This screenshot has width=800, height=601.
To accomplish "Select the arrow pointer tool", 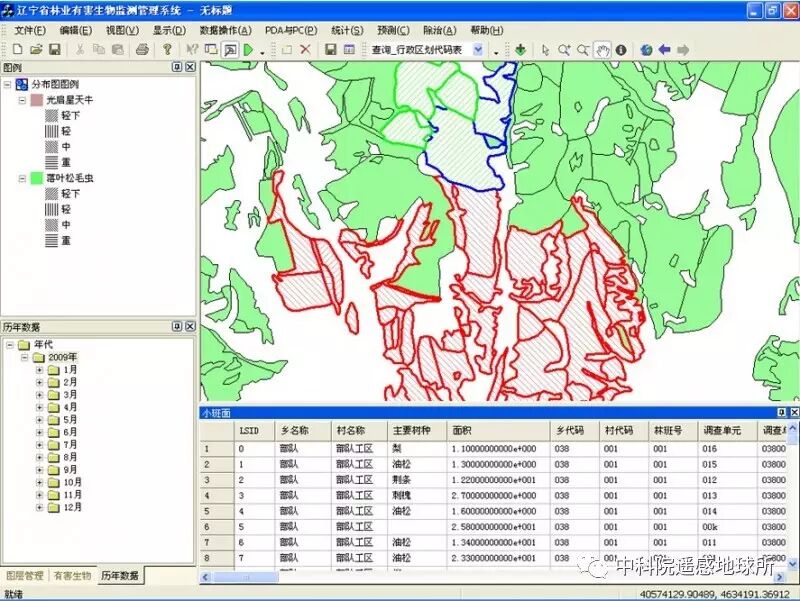I will click(545, 49).
